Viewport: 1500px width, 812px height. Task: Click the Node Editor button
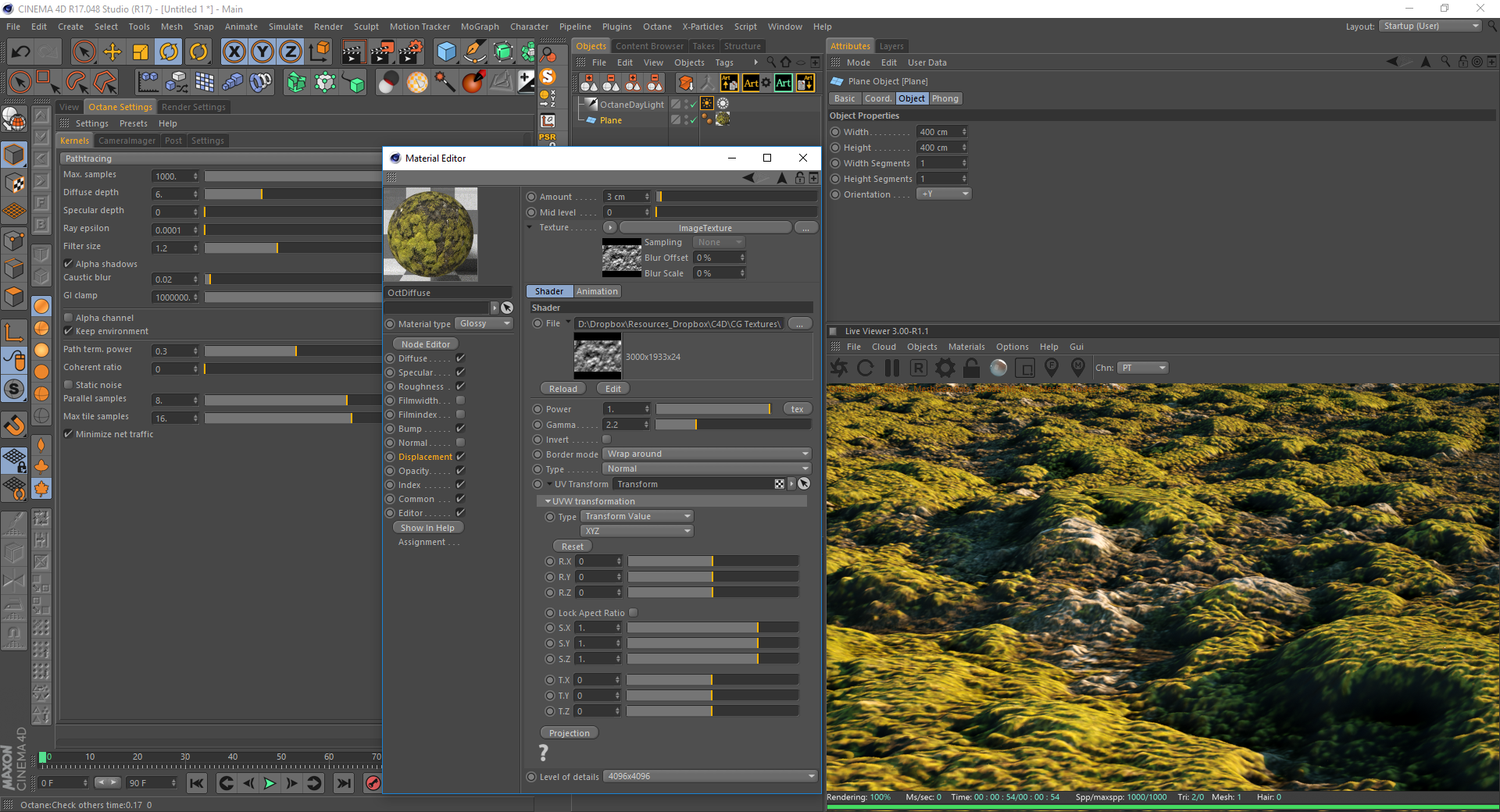click(425, 344)
